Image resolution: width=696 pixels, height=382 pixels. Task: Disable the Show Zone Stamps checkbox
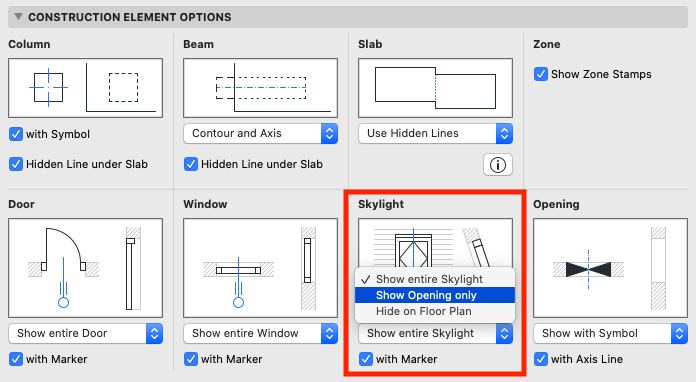541,74
